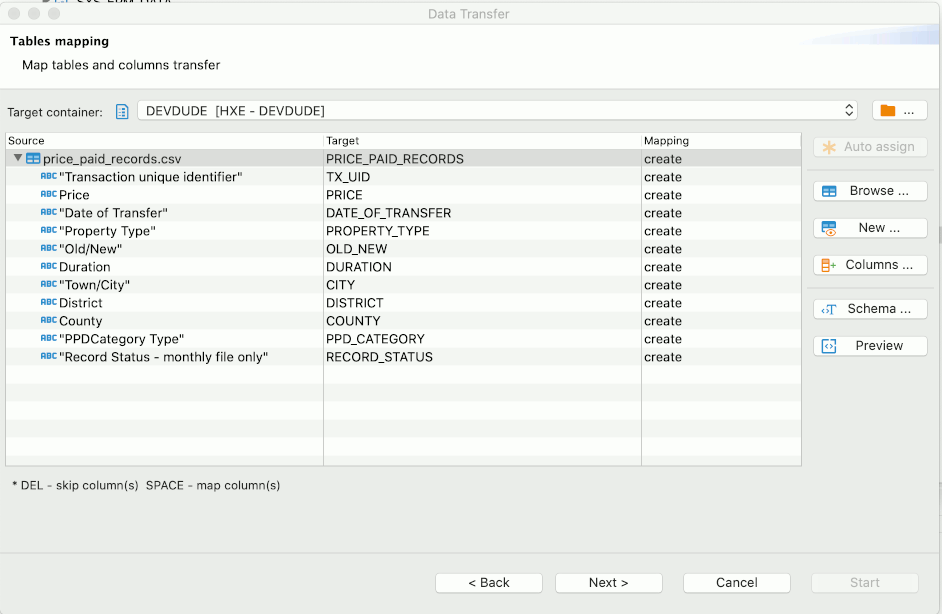Click ABC icon of "Town/City"
This screenshot has width=942, height=614.
click(x=49, y=284)
